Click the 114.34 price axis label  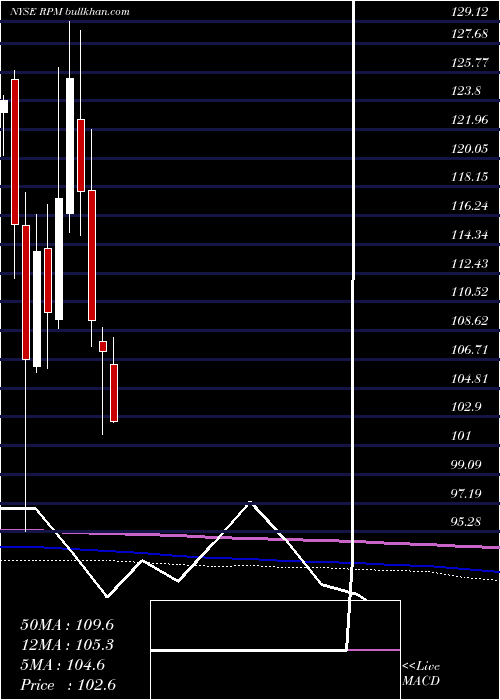[470, 235]
